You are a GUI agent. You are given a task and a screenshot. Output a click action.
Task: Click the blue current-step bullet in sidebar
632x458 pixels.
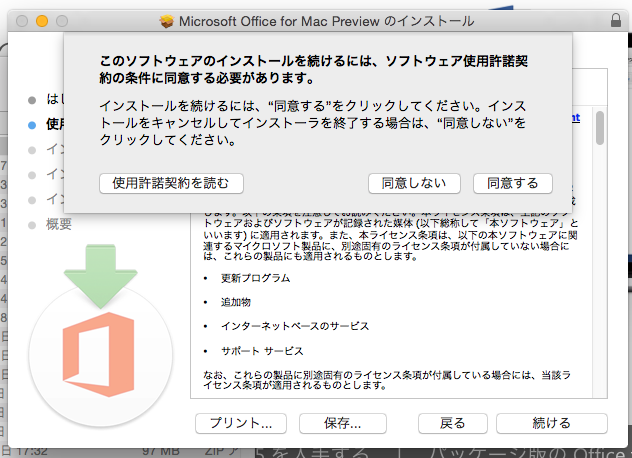[x=32, y=125]
